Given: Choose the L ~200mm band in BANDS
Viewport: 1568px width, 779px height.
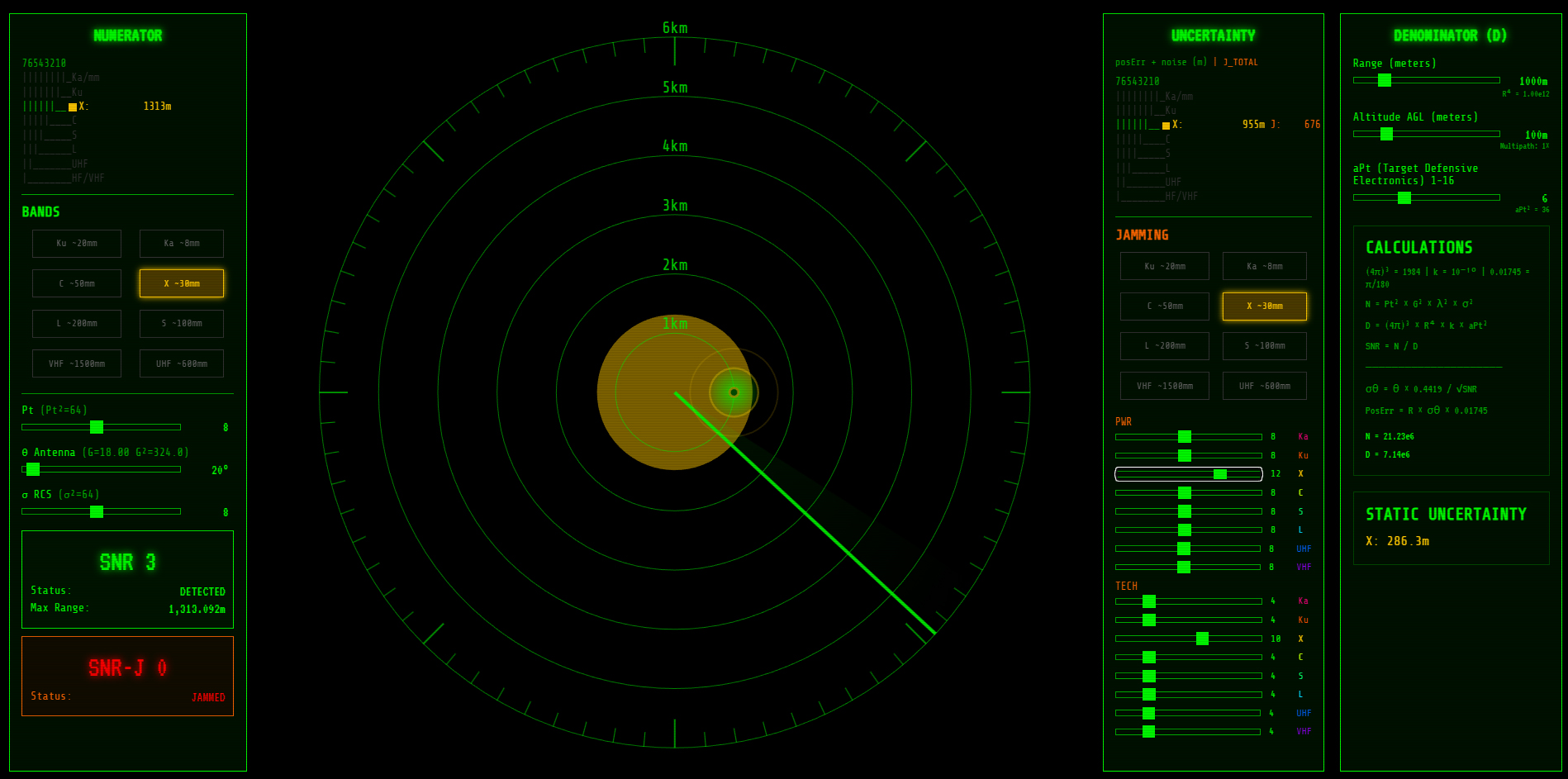Looking at the screenshot, I should 77,324.
